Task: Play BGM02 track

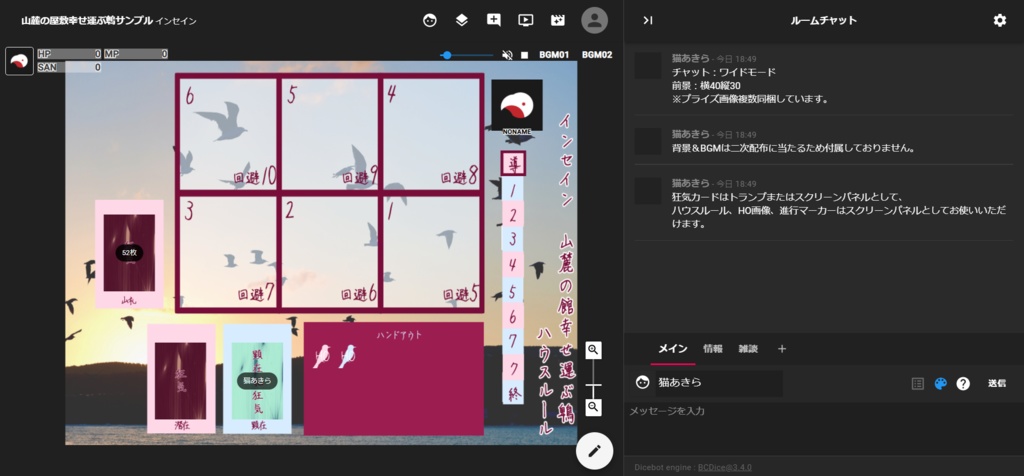Action: pos(597,55)
